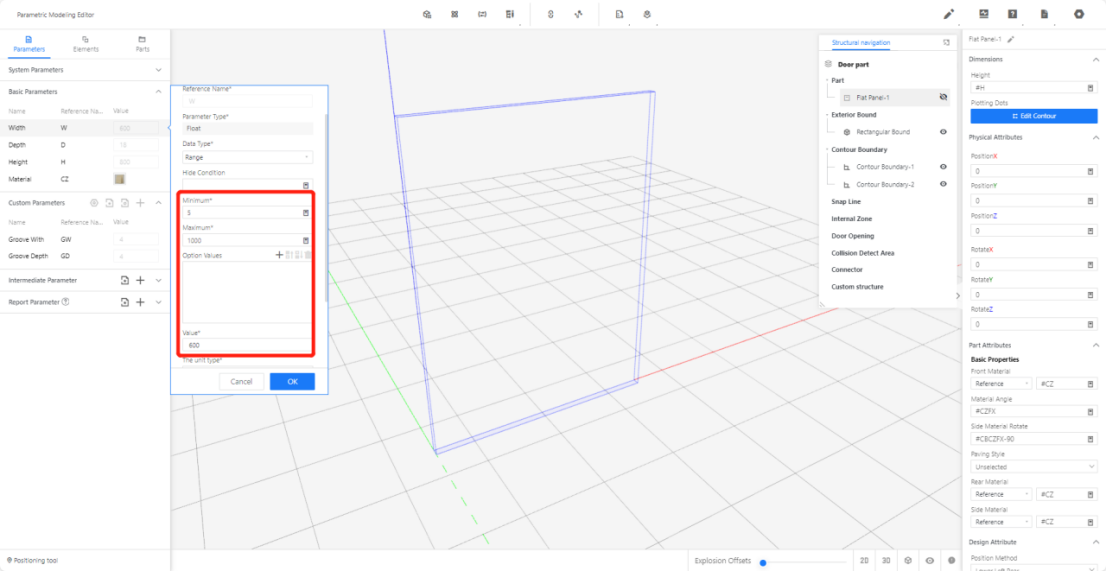Screen dimensions: 1107x571
Task: Click the pencil edit icon in top toolbar
Action: [x=949, y=14]
